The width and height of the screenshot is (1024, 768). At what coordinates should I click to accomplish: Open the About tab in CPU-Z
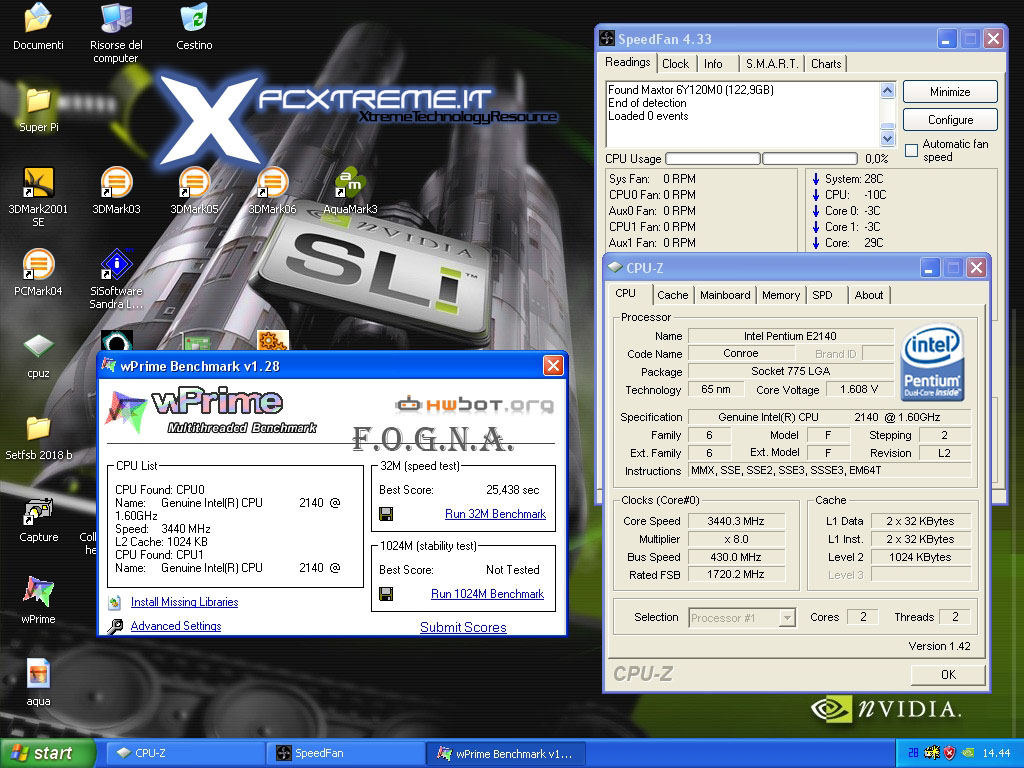click(x=869, y=295)
